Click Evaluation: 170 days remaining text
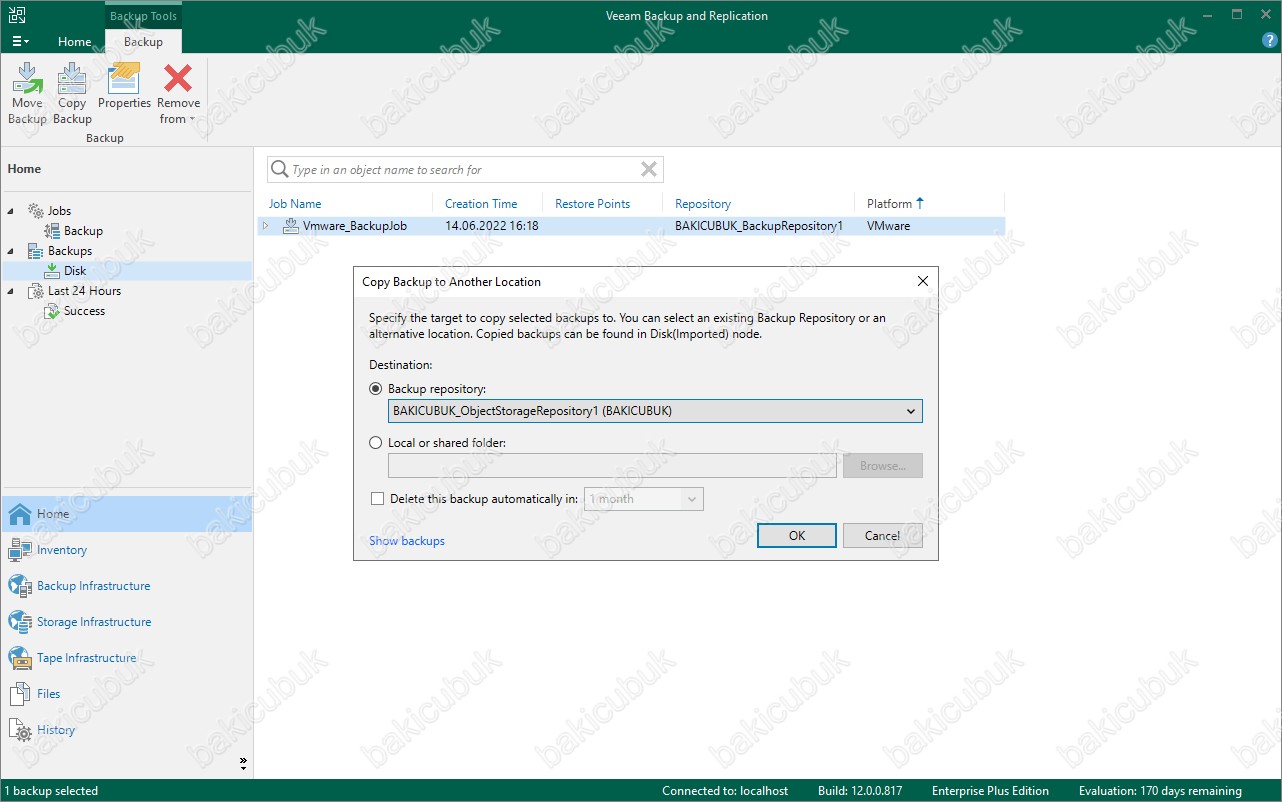 click(x=1160, y=791)
